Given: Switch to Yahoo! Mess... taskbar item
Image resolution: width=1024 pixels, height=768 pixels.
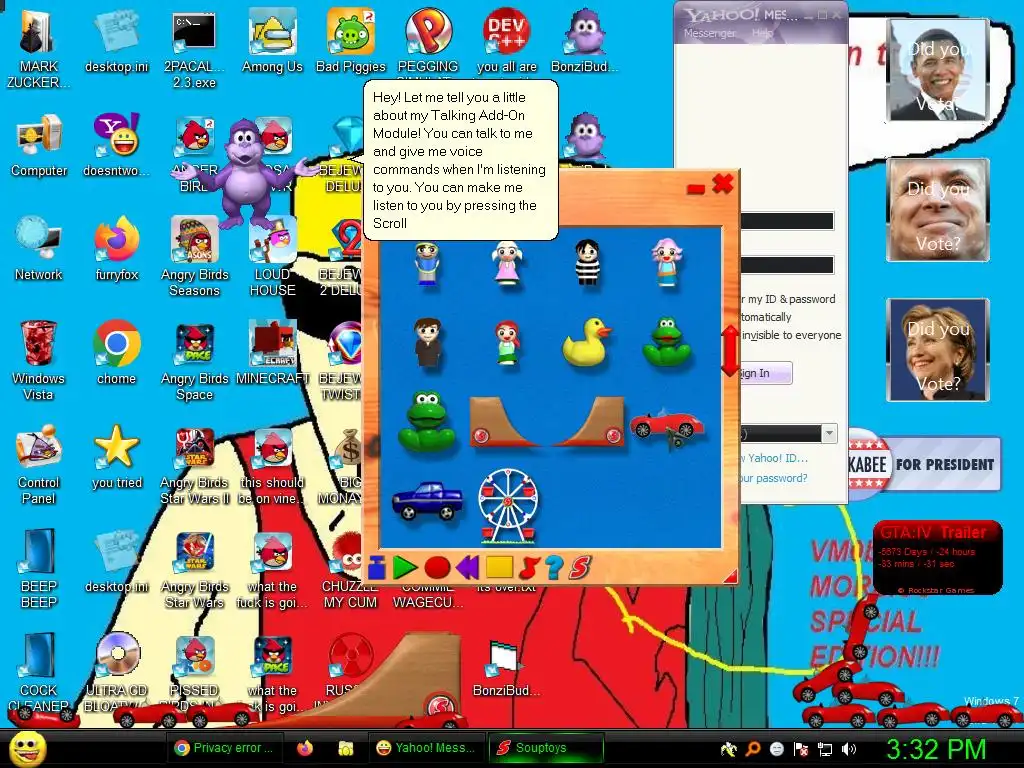Looking at the screenshot, I should [427, 748].
